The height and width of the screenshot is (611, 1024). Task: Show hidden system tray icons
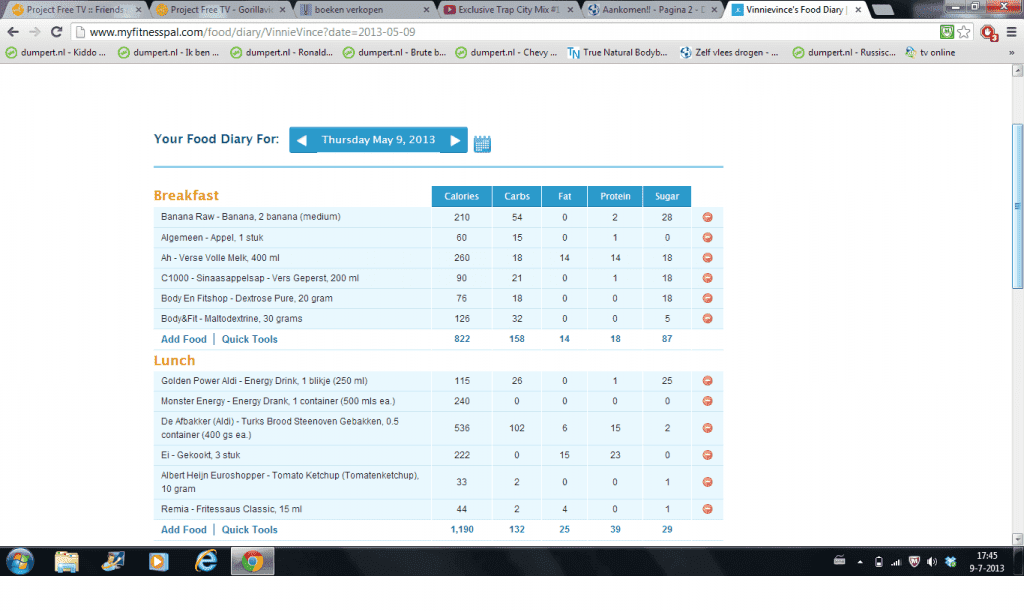(861, 561)
